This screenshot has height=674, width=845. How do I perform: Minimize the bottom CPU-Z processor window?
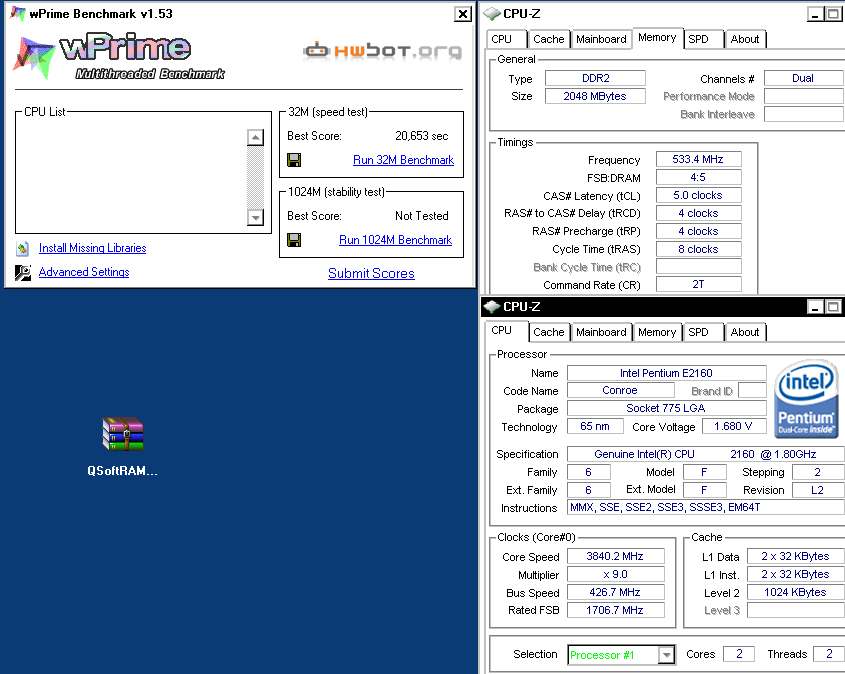[815, 307]
